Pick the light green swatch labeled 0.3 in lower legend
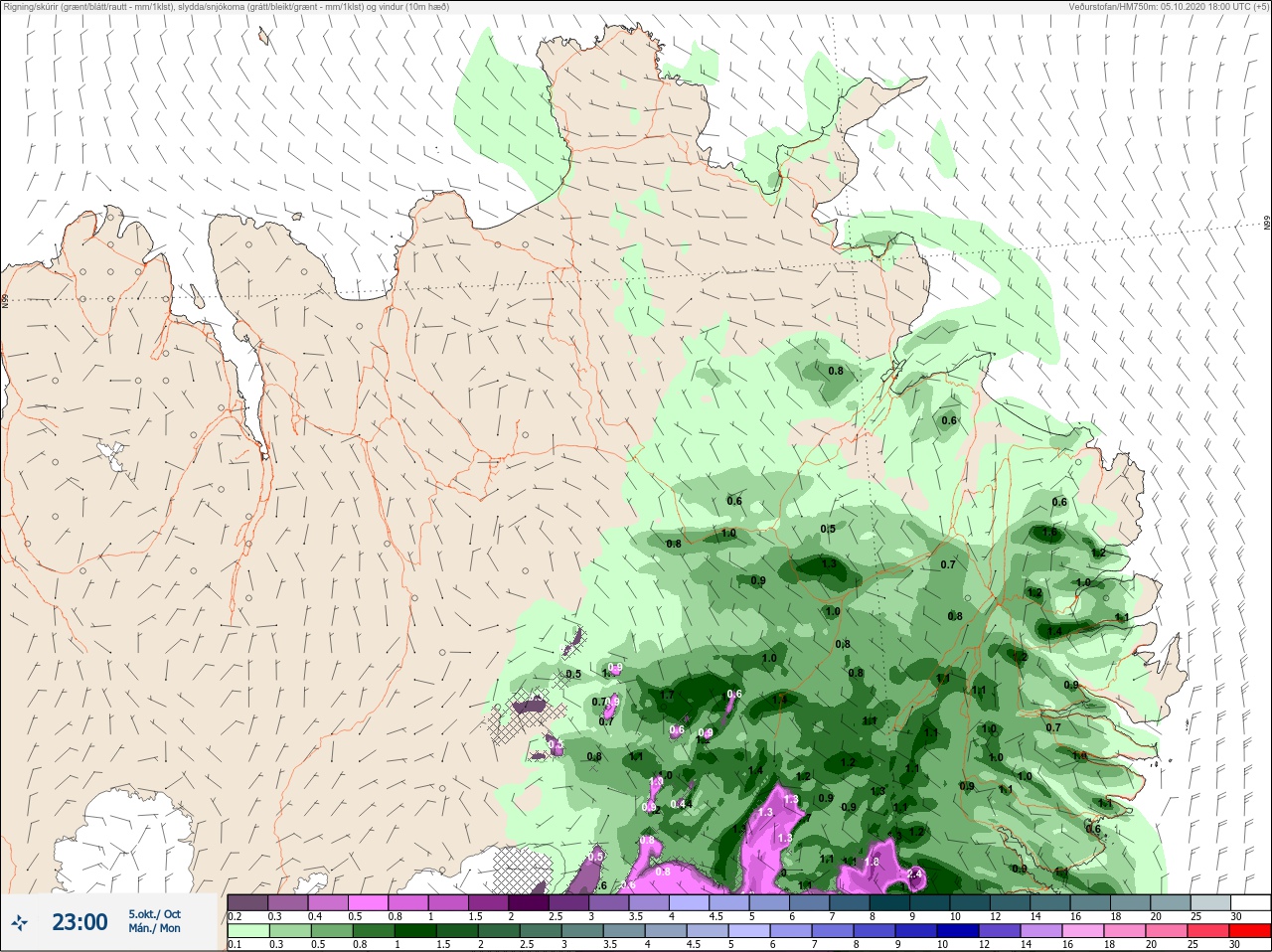1272x952 pixels. coord(290,930)
